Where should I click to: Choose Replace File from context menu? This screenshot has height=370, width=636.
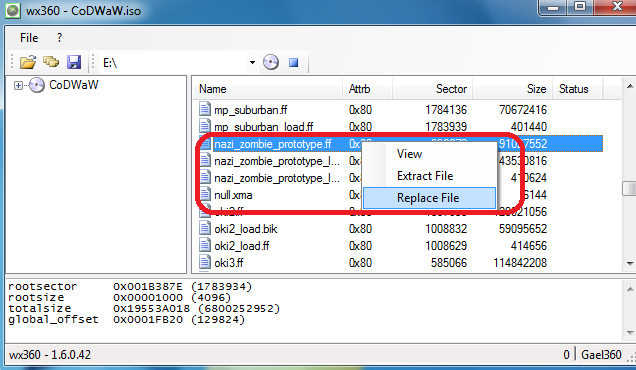point(429,198)
